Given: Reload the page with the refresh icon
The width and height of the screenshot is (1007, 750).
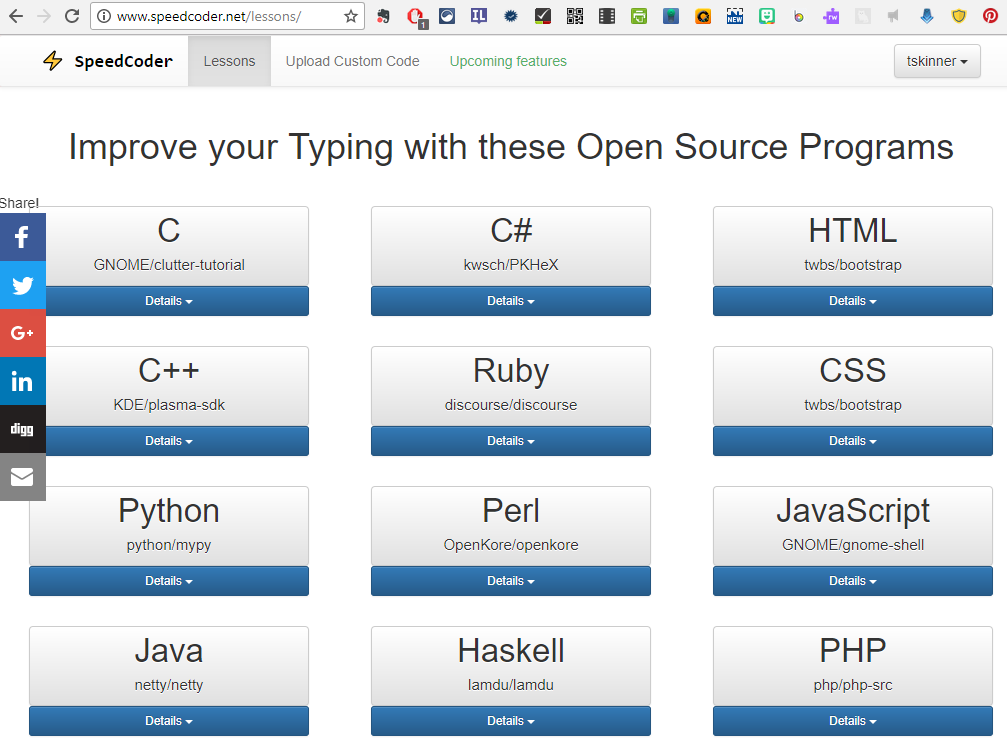Looking at the screenshot, I should tap(72, 16).
